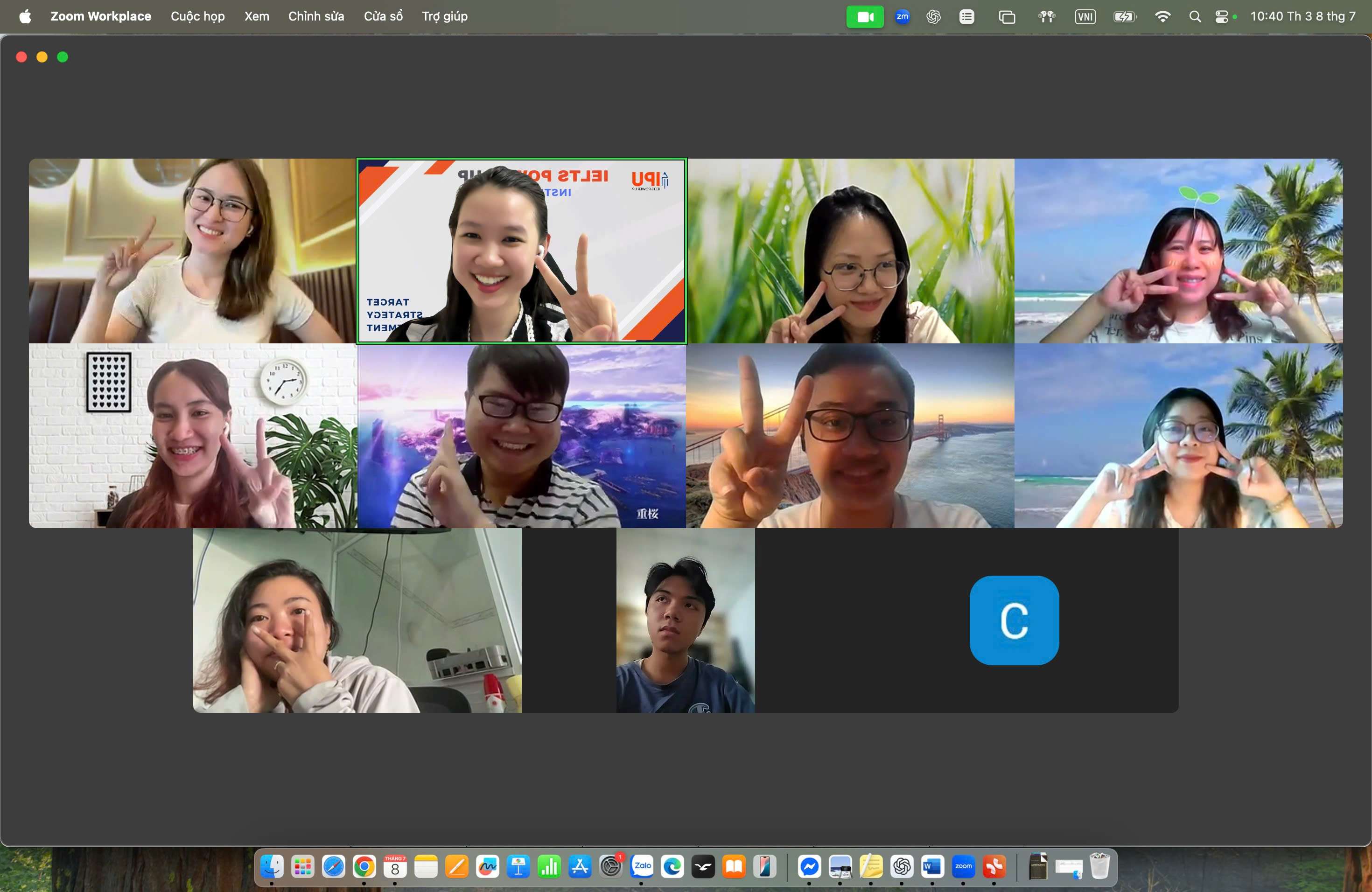Open AirPods status in the menu bar

pos(1046,17)
